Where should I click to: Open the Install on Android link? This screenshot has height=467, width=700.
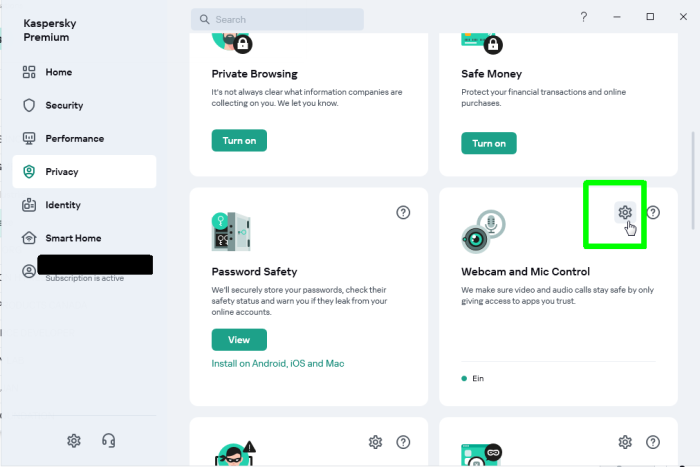[x=248, y=363]
